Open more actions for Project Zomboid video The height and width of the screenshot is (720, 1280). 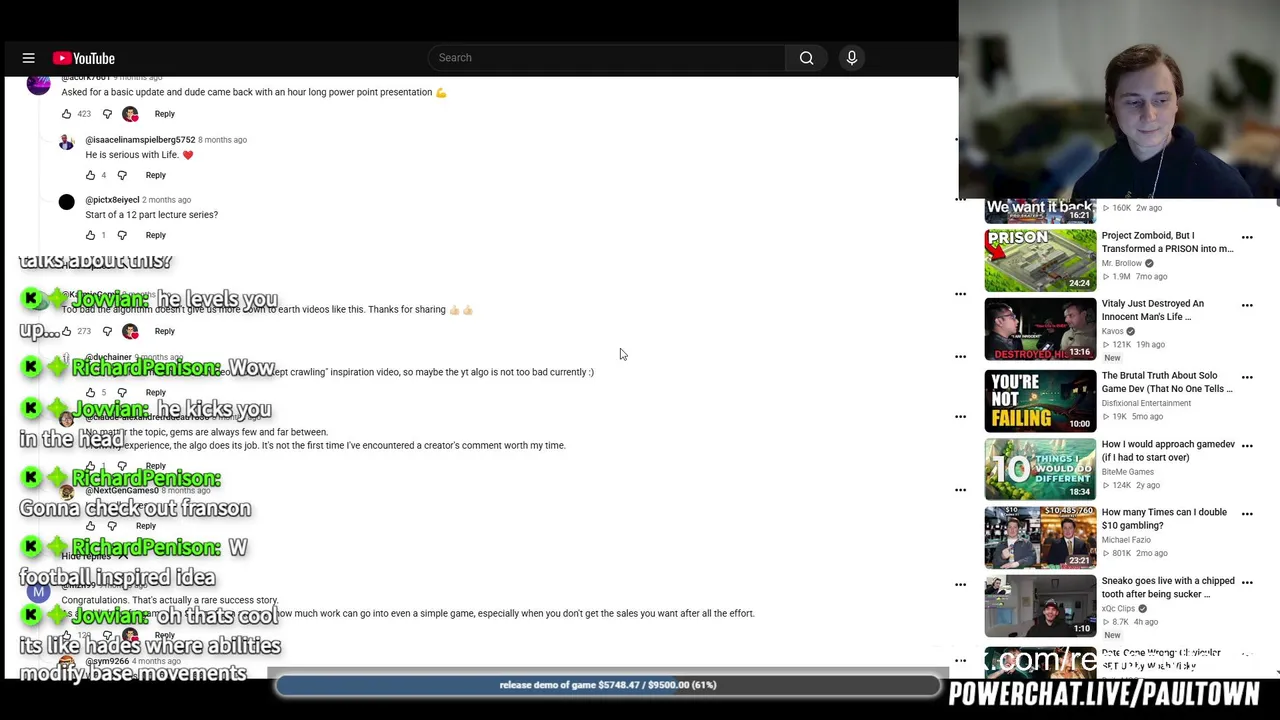click(x=1247, y=237)
